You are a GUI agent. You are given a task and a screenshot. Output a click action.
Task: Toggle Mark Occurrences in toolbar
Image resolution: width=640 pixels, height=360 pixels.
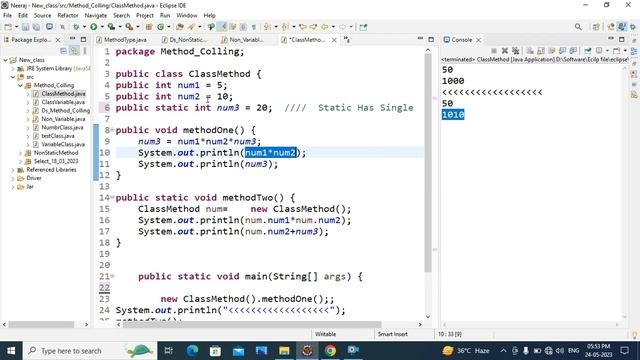pyautogui.click(x=222, y=27)
